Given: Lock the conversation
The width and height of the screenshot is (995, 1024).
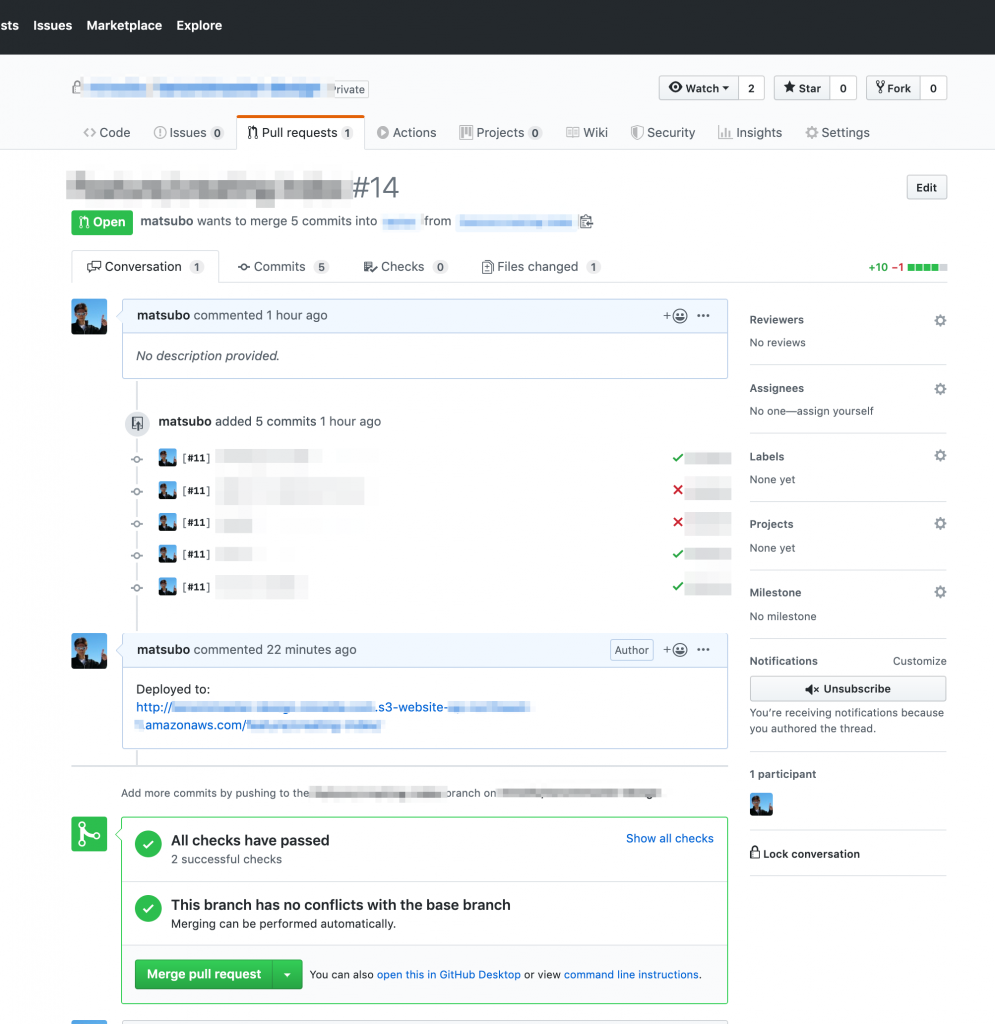Looking at the screenshot, I should [x=805, y=853].
